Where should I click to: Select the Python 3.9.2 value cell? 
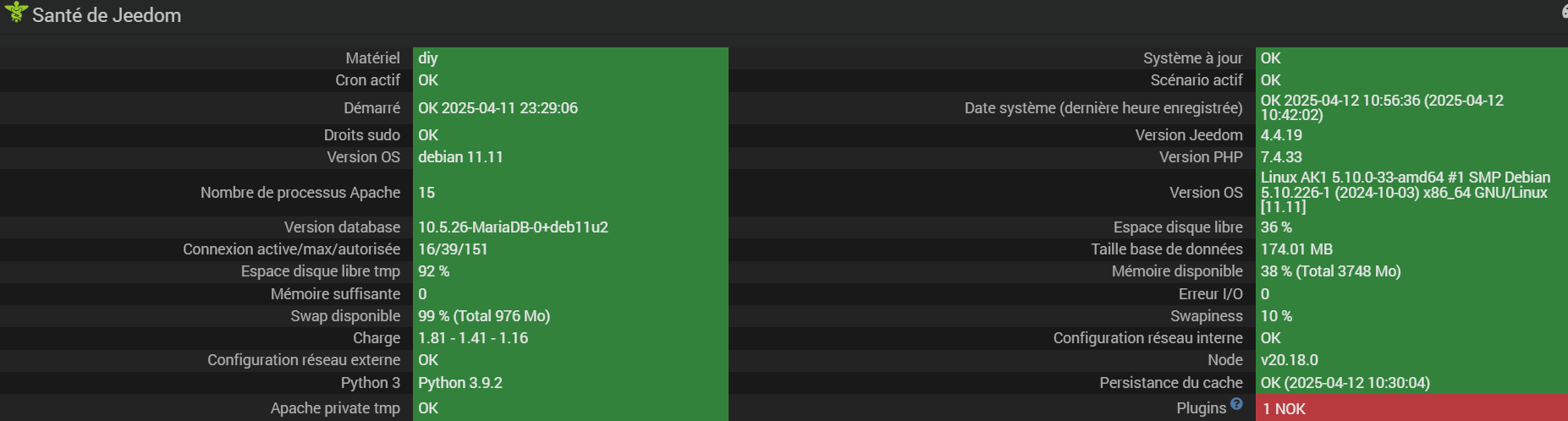570,383
